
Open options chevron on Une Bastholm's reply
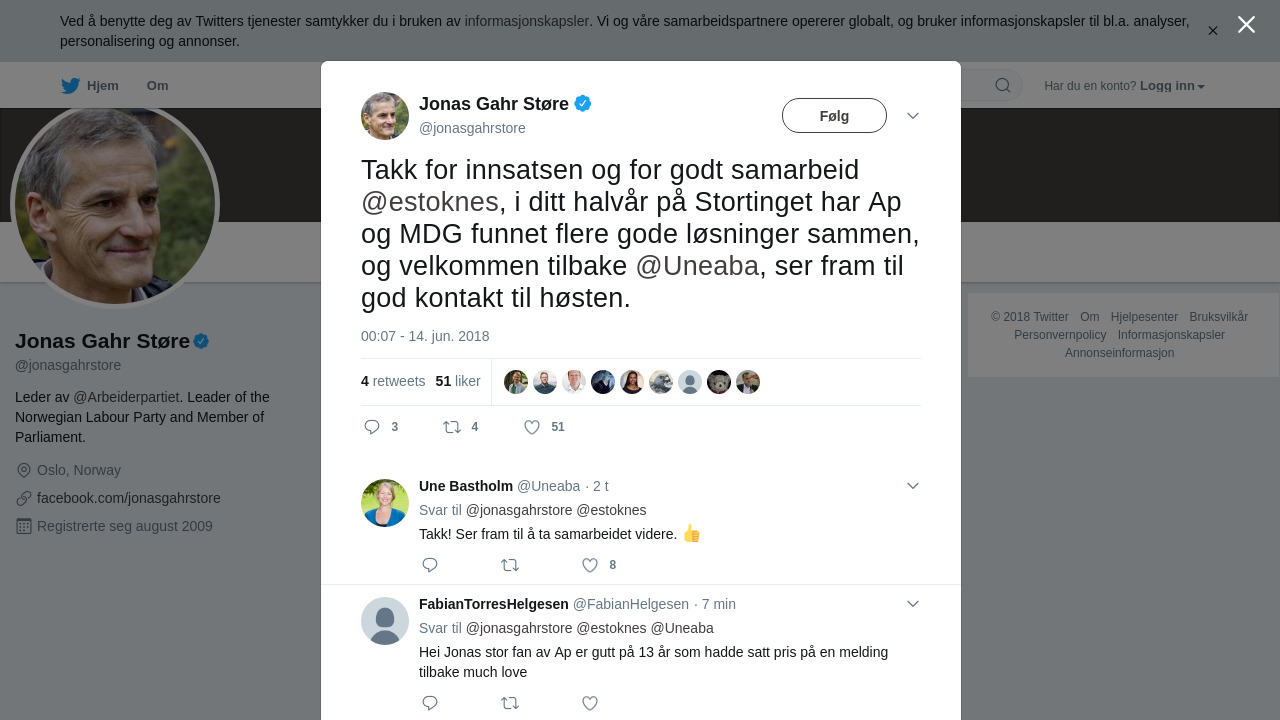click(912, 486)
